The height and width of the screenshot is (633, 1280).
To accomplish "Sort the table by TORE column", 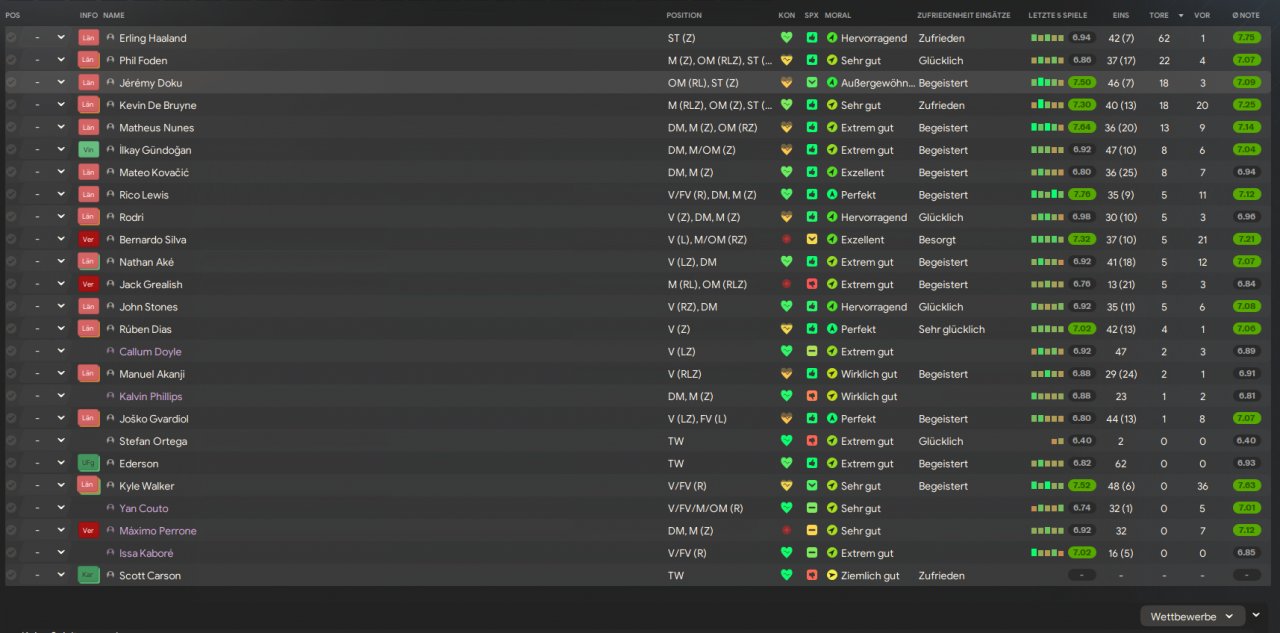I will click(1159, 15).
